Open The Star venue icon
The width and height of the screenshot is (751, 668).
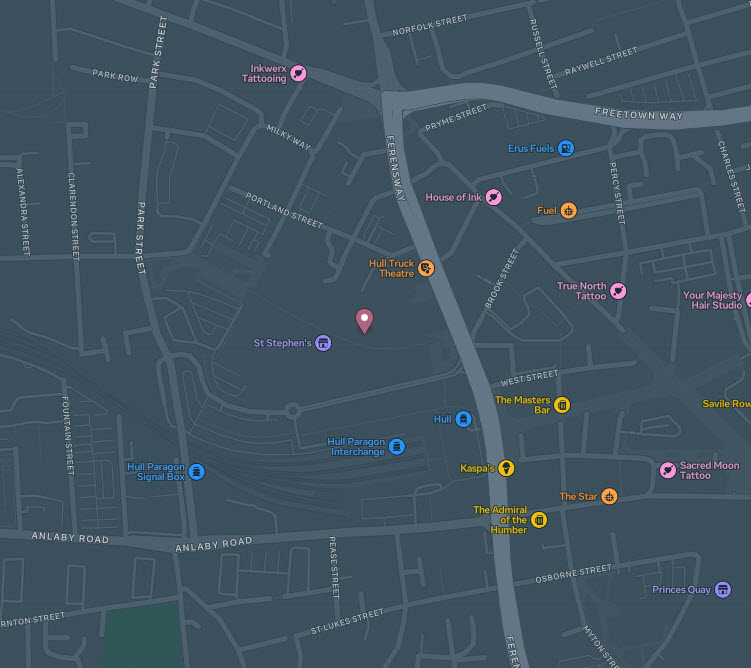(609, 496)
